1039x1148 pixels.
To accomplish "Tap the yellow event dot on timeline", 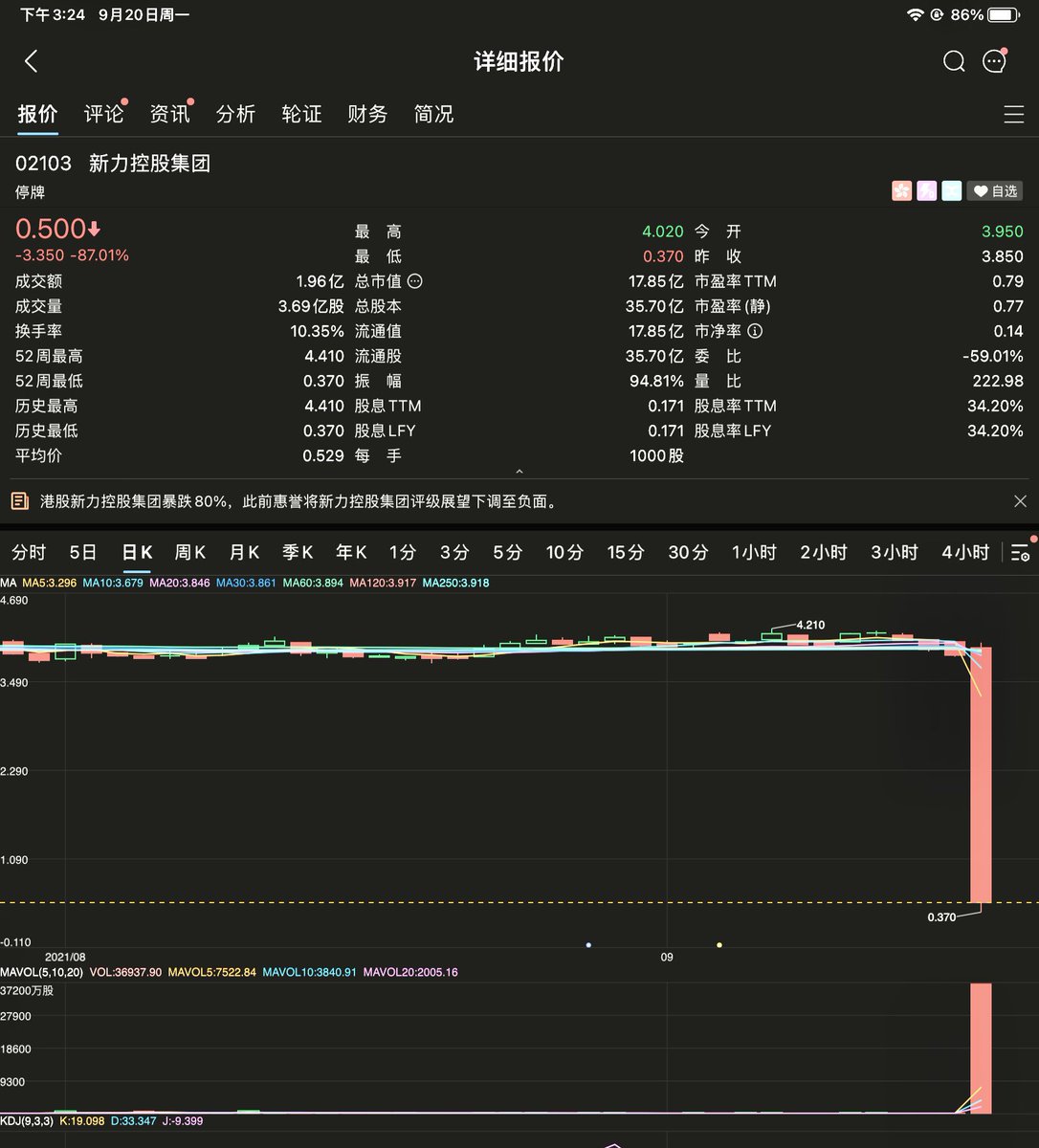I will coord(719,945).
